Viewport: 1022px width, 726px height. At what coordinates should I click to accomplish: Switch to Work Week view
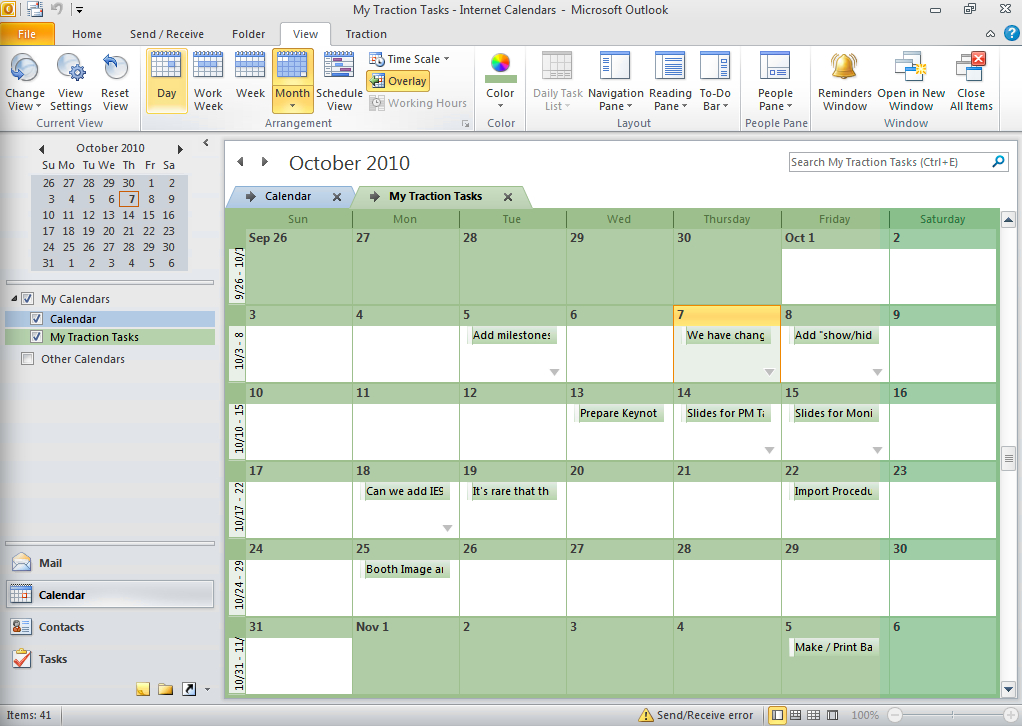coord(208,80)
